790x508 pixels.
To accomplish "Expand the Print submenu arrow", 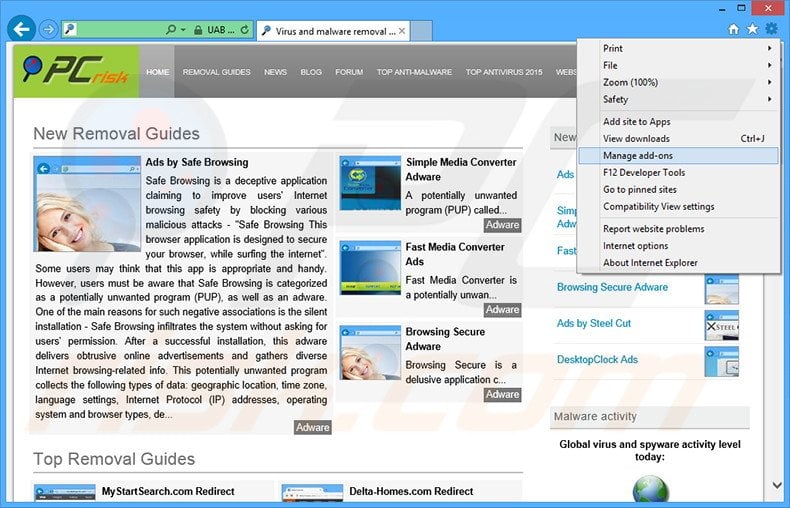I will (x=769, y=48).
